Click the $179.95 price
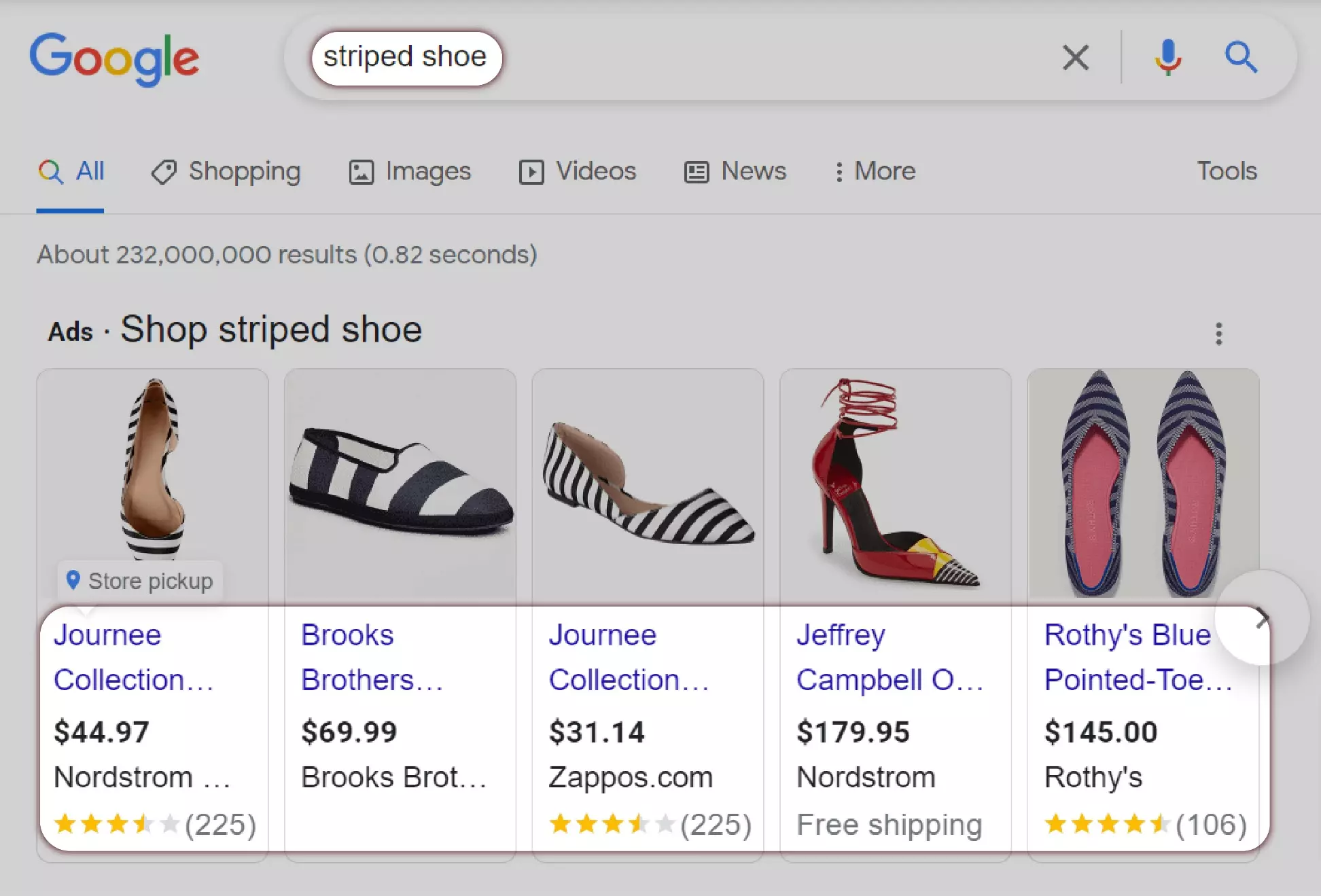The image size is (1321, 896). tap(853, 732)
